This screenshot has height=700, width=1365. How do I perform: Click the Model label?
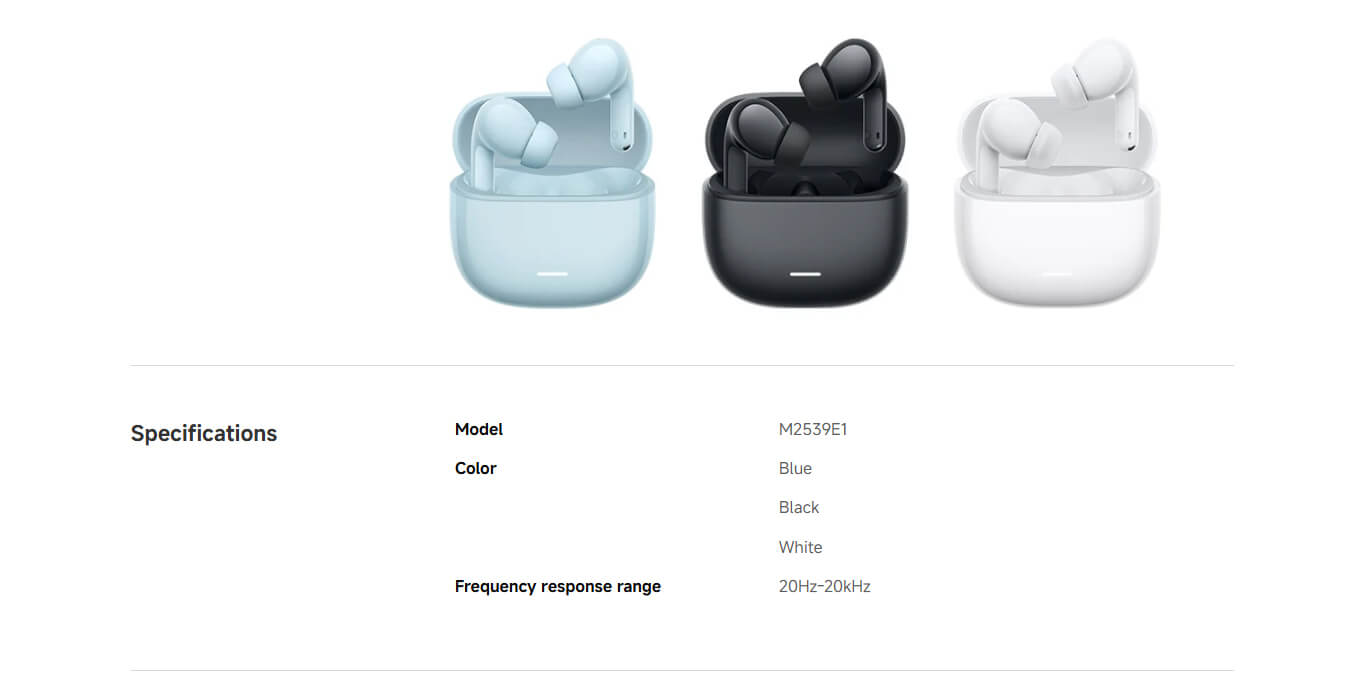(479, 429)
